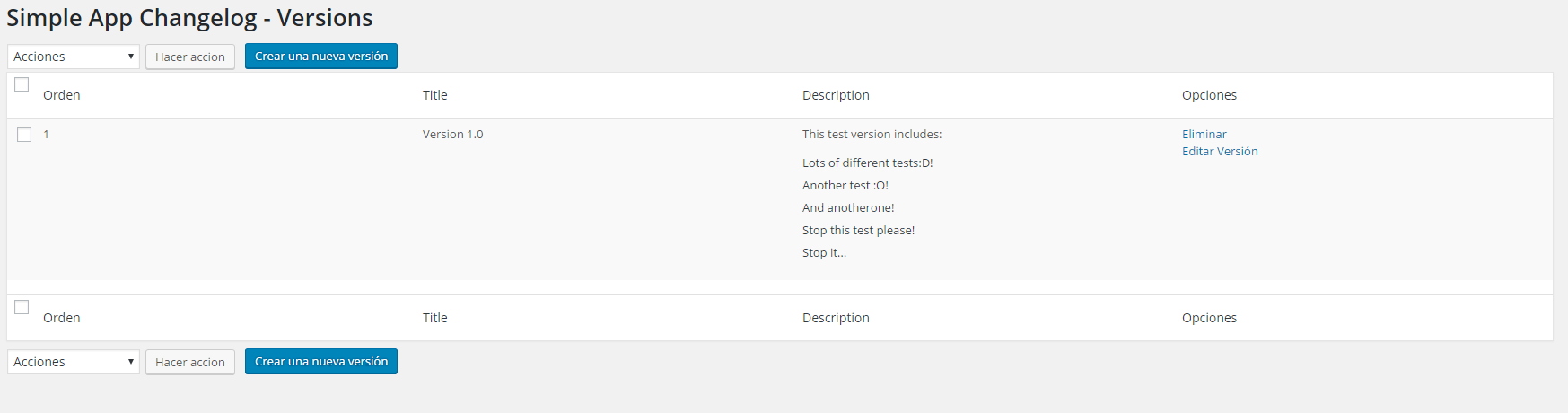Image resolution: width=1568 pixels, height=413 pixels.
Task: Select the Title column header
Action: pyautogui.click(x=435, y=95)
